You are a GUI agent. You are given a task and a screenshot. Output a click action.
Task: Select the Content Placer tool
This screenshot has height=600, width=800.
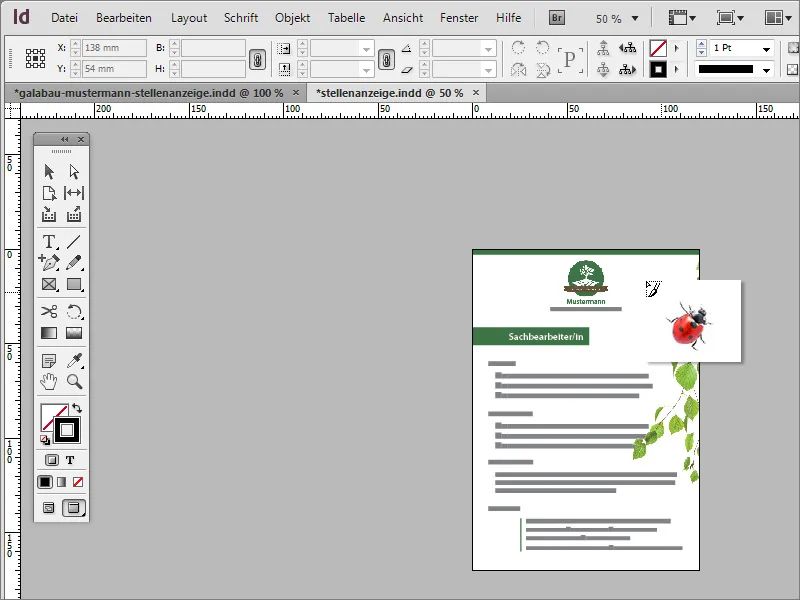click(74, 214)
